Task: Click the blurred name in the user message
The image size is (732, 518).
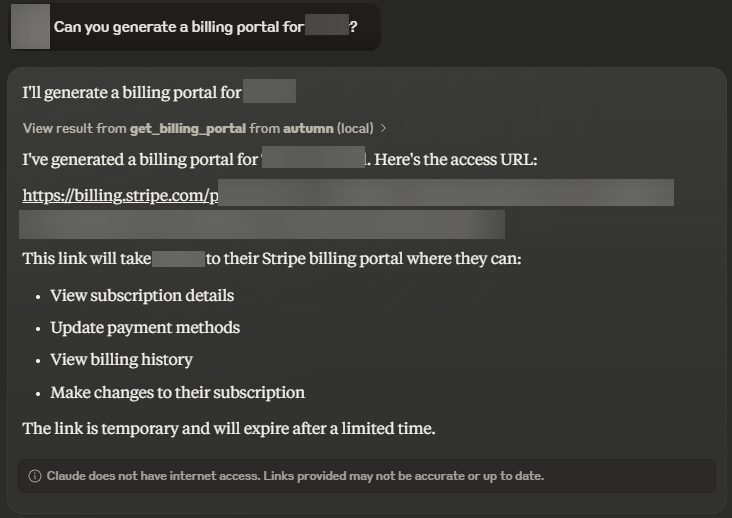Action: pos(327,27)
